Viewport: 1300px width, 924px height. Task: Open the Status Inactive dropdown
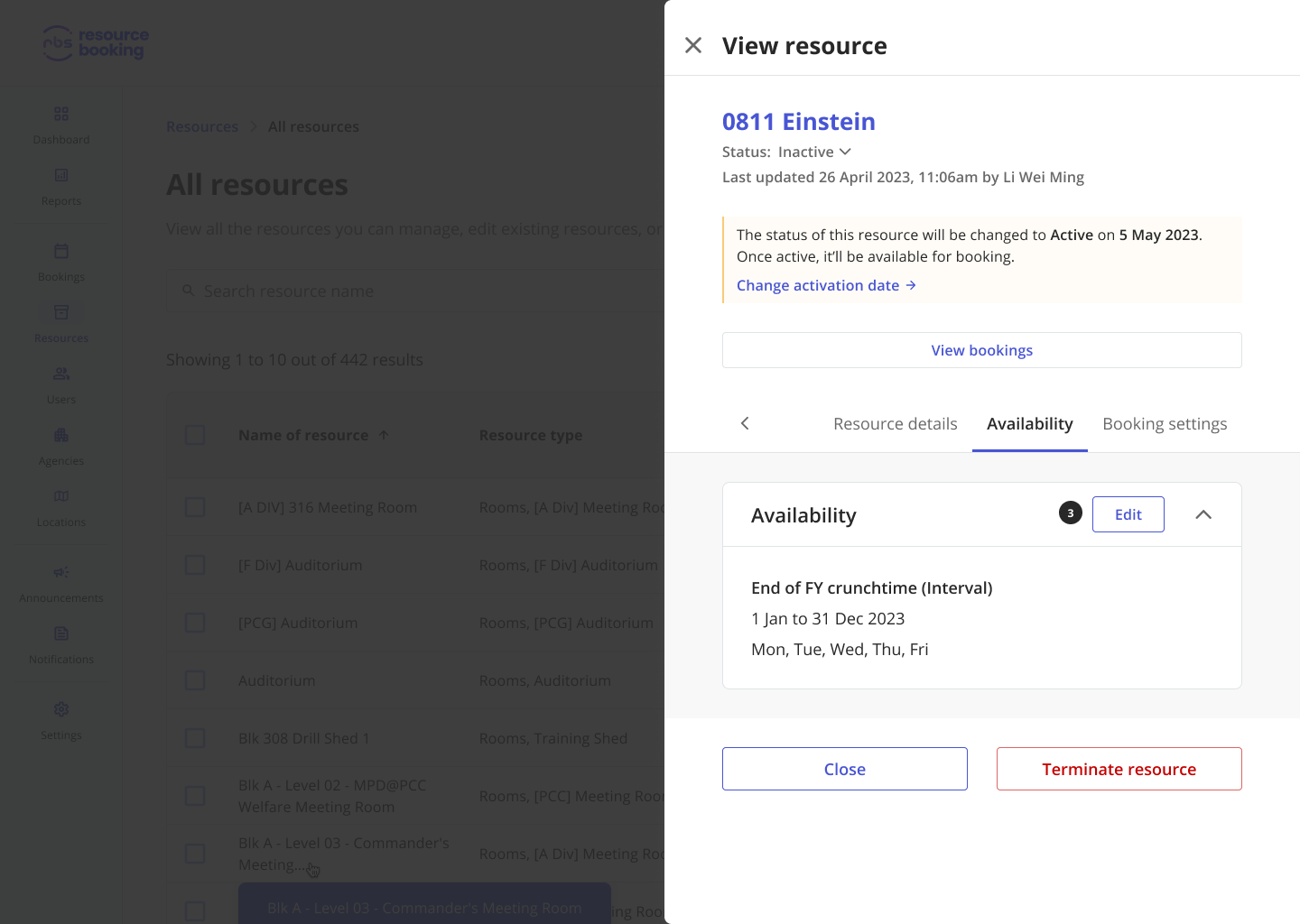click(815, 152)
